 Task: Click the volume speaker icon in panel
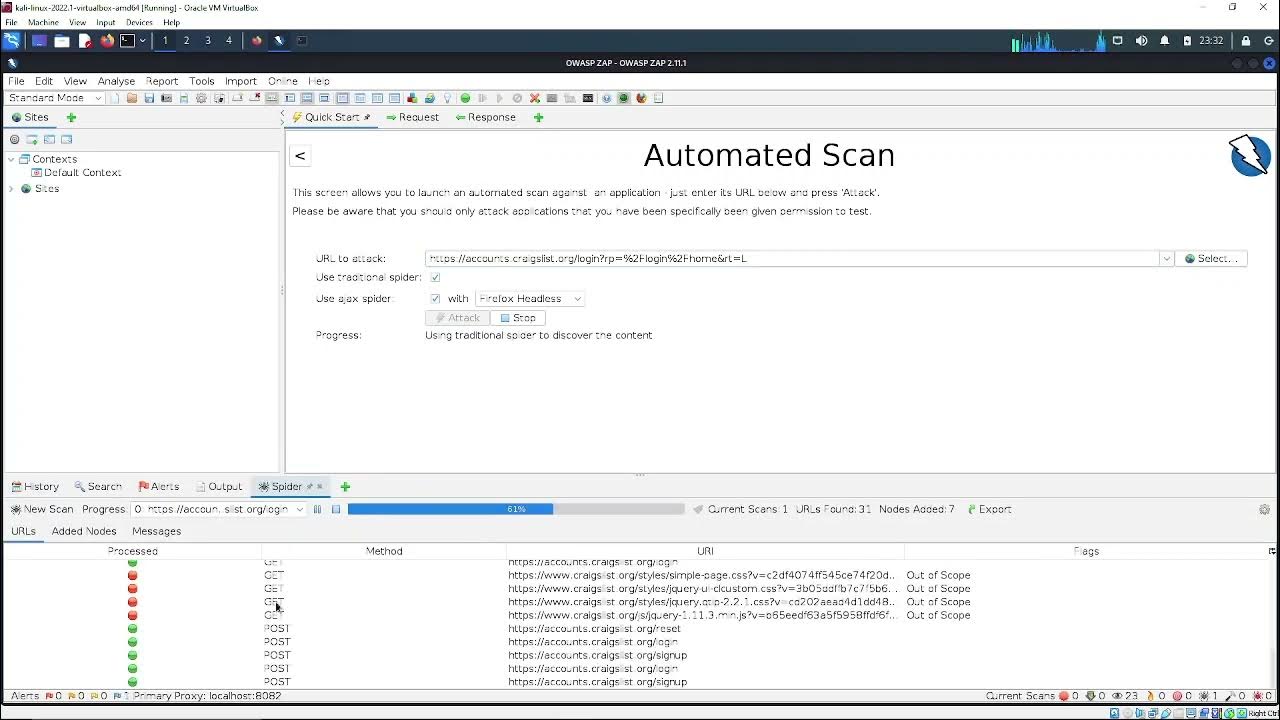[x=1141, y=41]
